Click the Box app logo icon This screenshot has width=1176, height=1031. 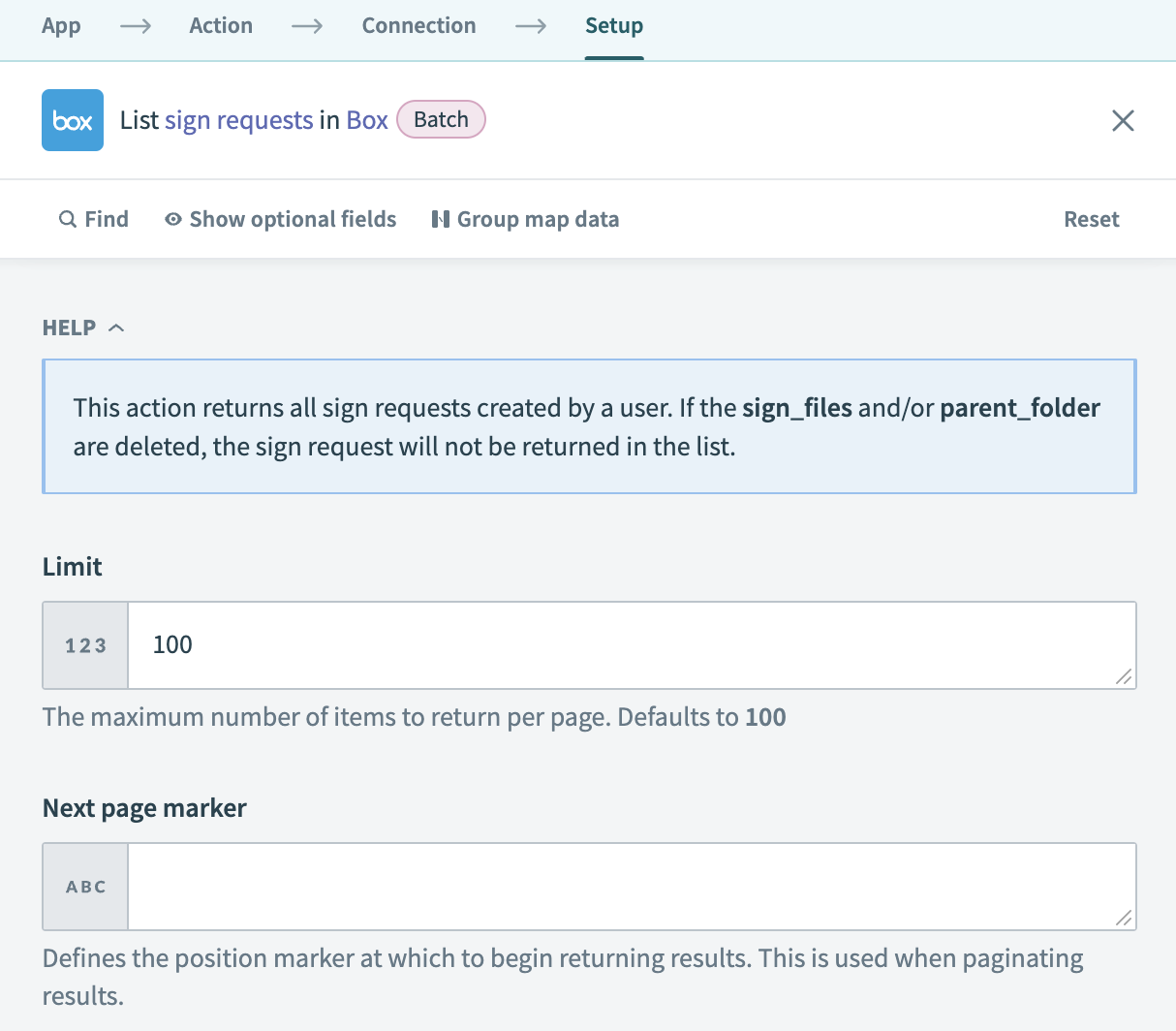[x=73, y=120]
